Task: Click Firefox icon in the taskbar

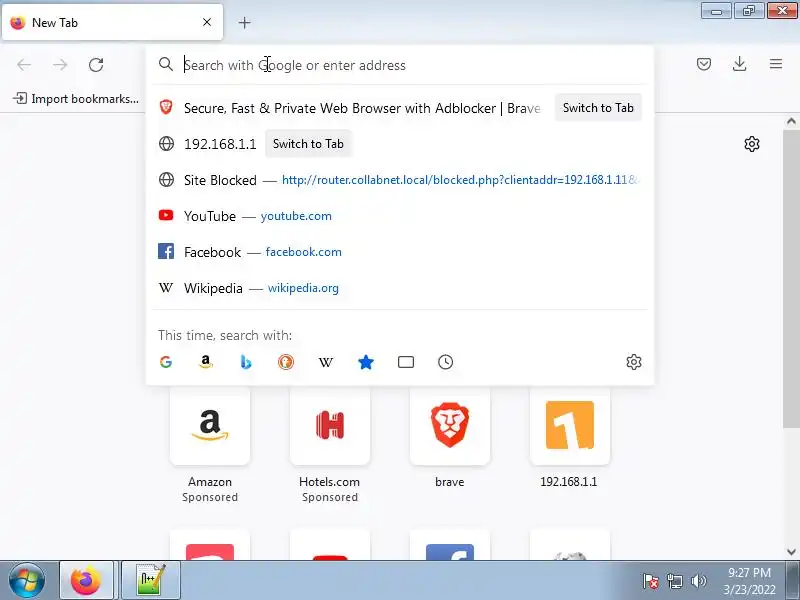Action: coord(86,581)
